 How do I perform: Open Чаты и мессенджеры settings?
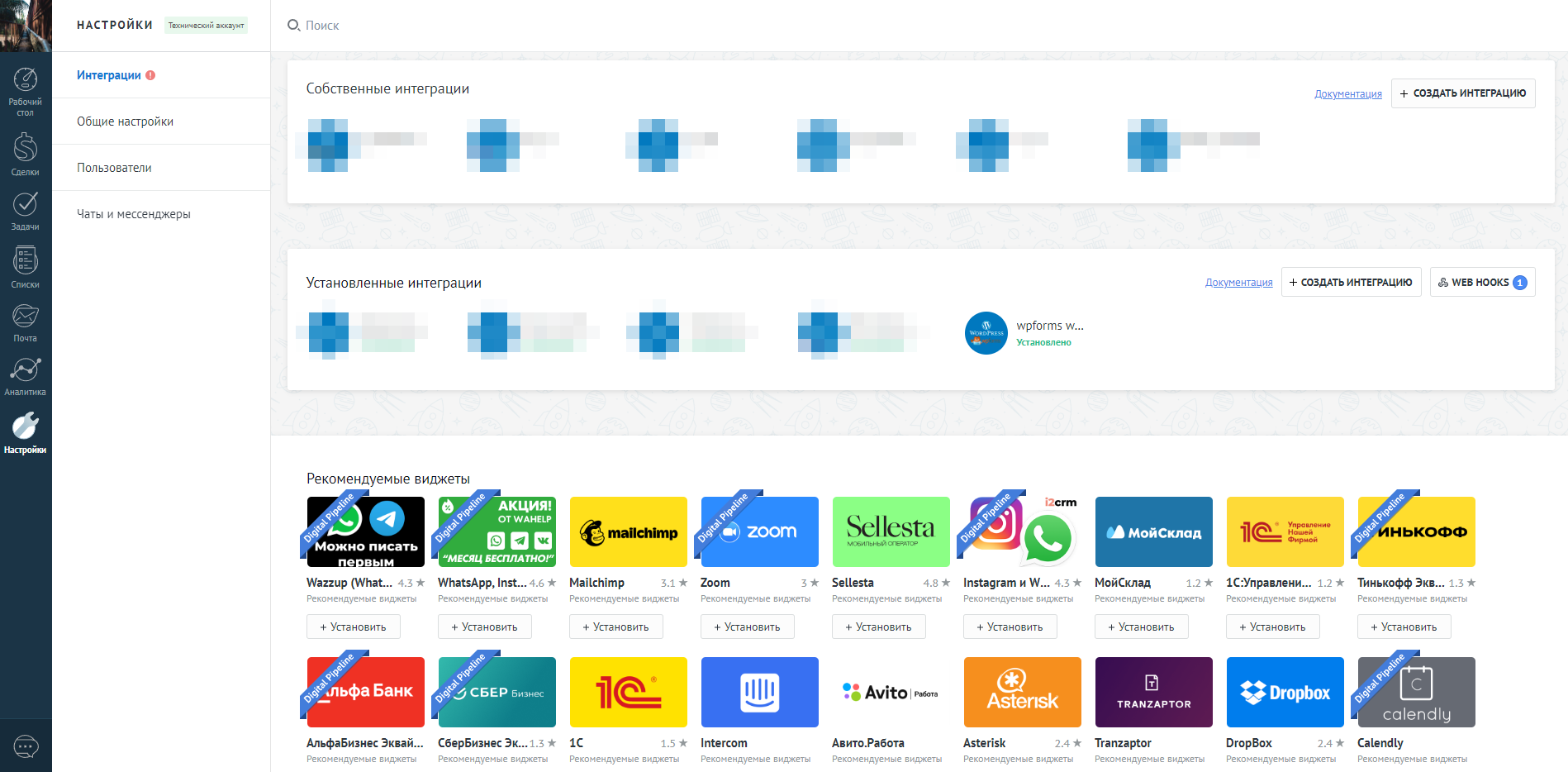(x=133, y=213)
